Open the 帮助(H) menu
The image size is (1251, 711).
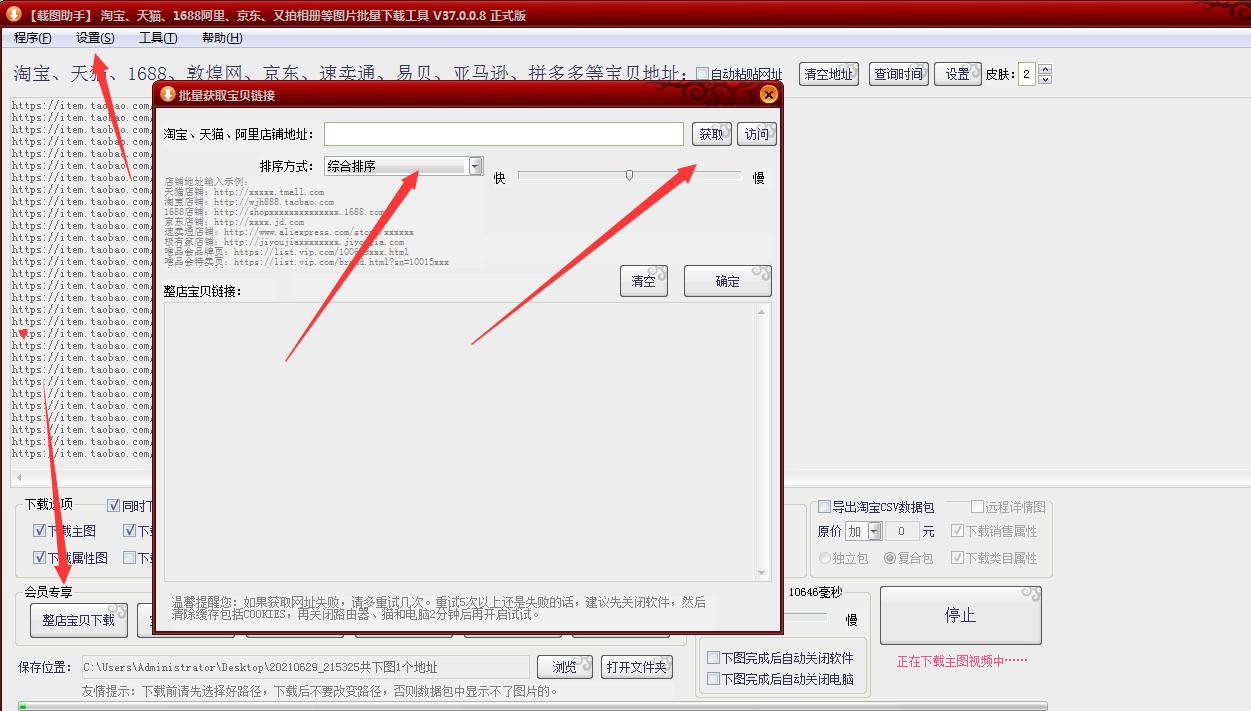pyautogui.click(x=222, y=38)
